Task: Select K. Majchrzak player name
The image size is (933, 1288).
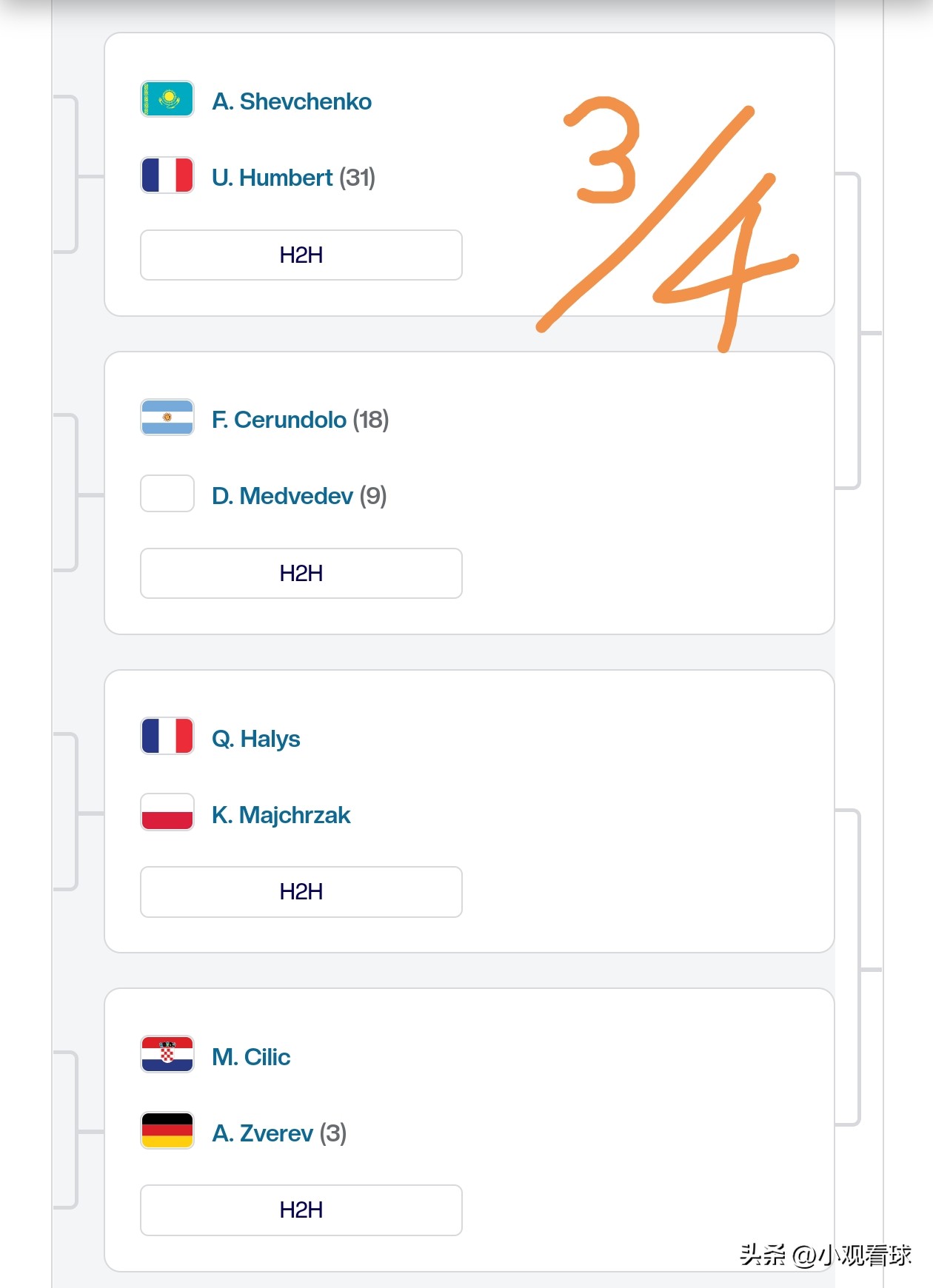Action: [x=281, y=815]
